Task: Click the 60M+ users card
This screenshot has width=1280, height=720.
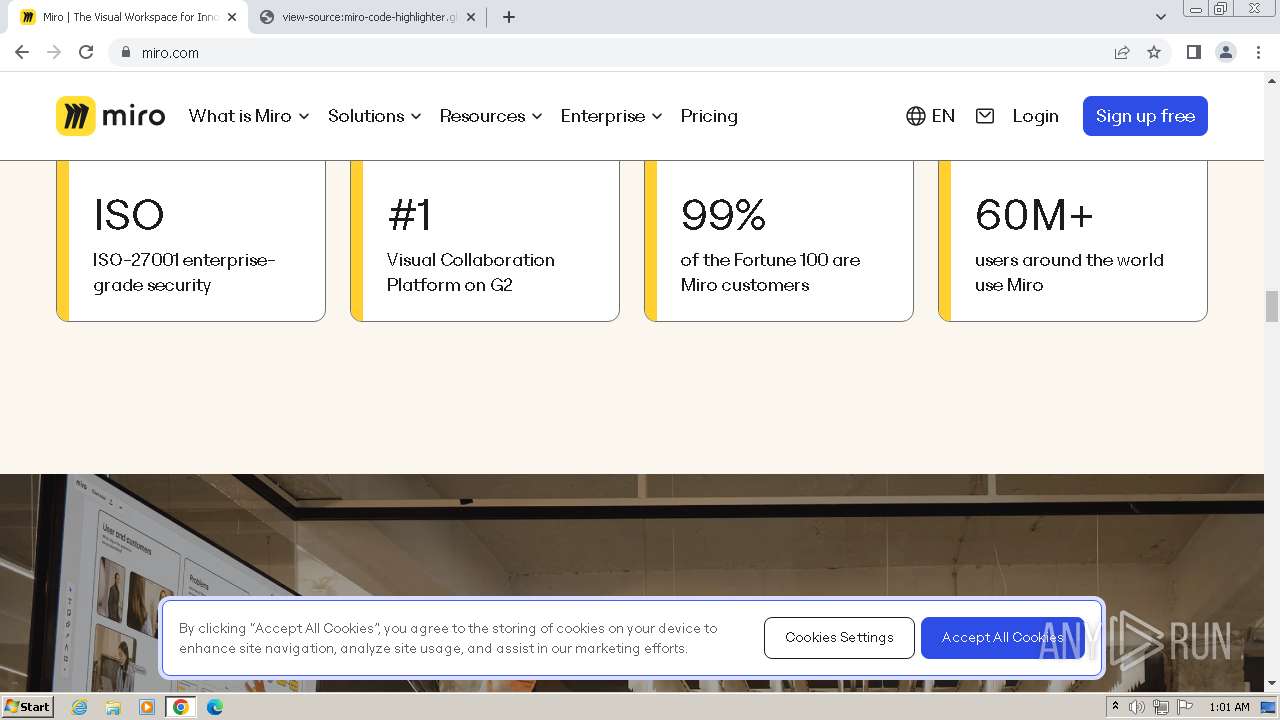Action: (1073, 241)
